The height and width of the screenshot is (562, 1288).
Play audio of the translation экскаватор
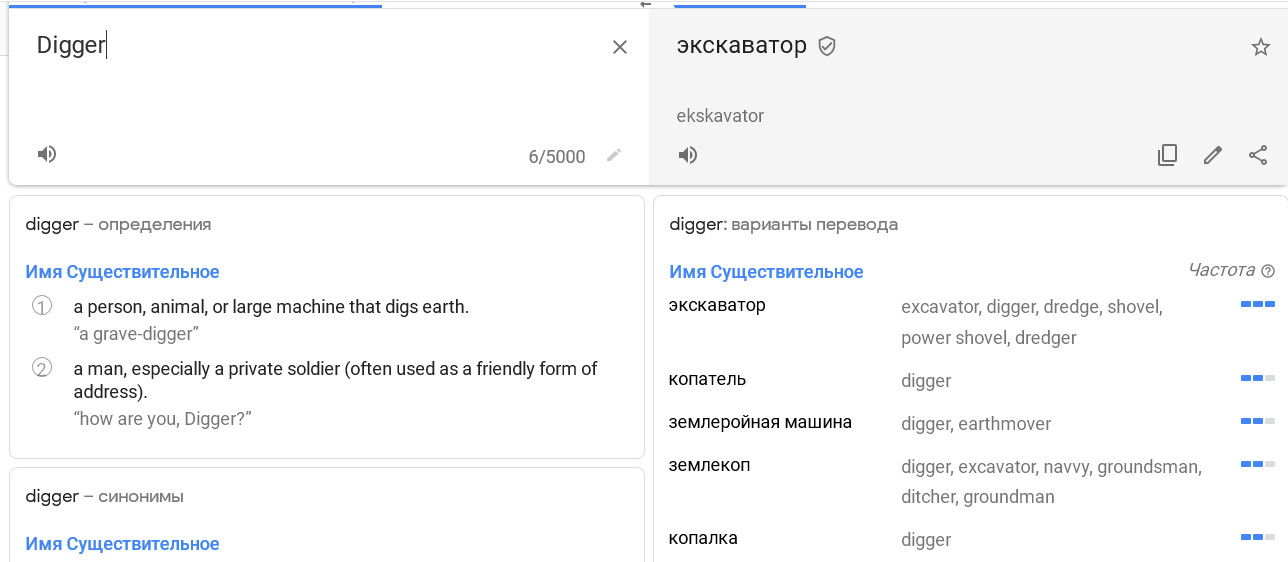point(688,155)
